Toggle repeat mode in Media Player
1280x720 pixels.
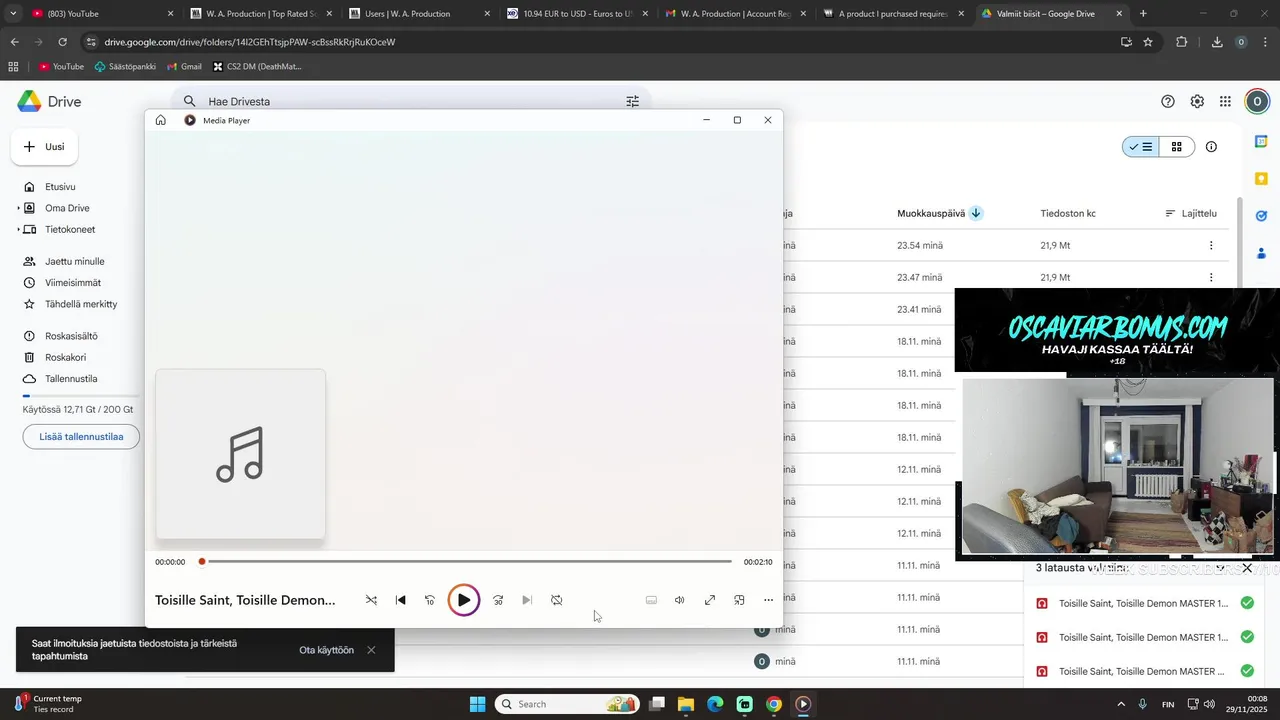(557, 600)
